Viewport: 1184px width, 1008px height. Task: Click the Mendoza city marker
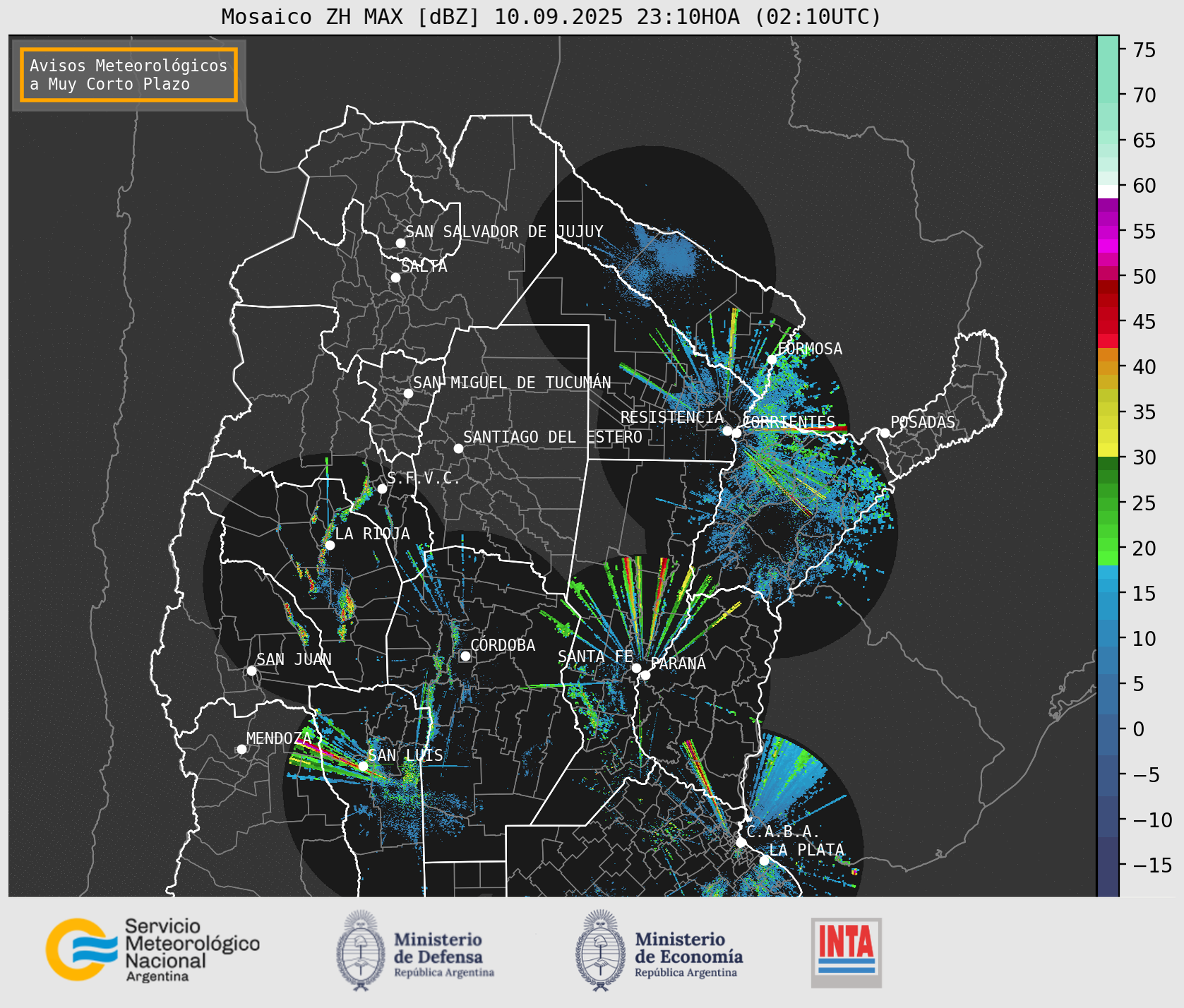tap(241, 749)
